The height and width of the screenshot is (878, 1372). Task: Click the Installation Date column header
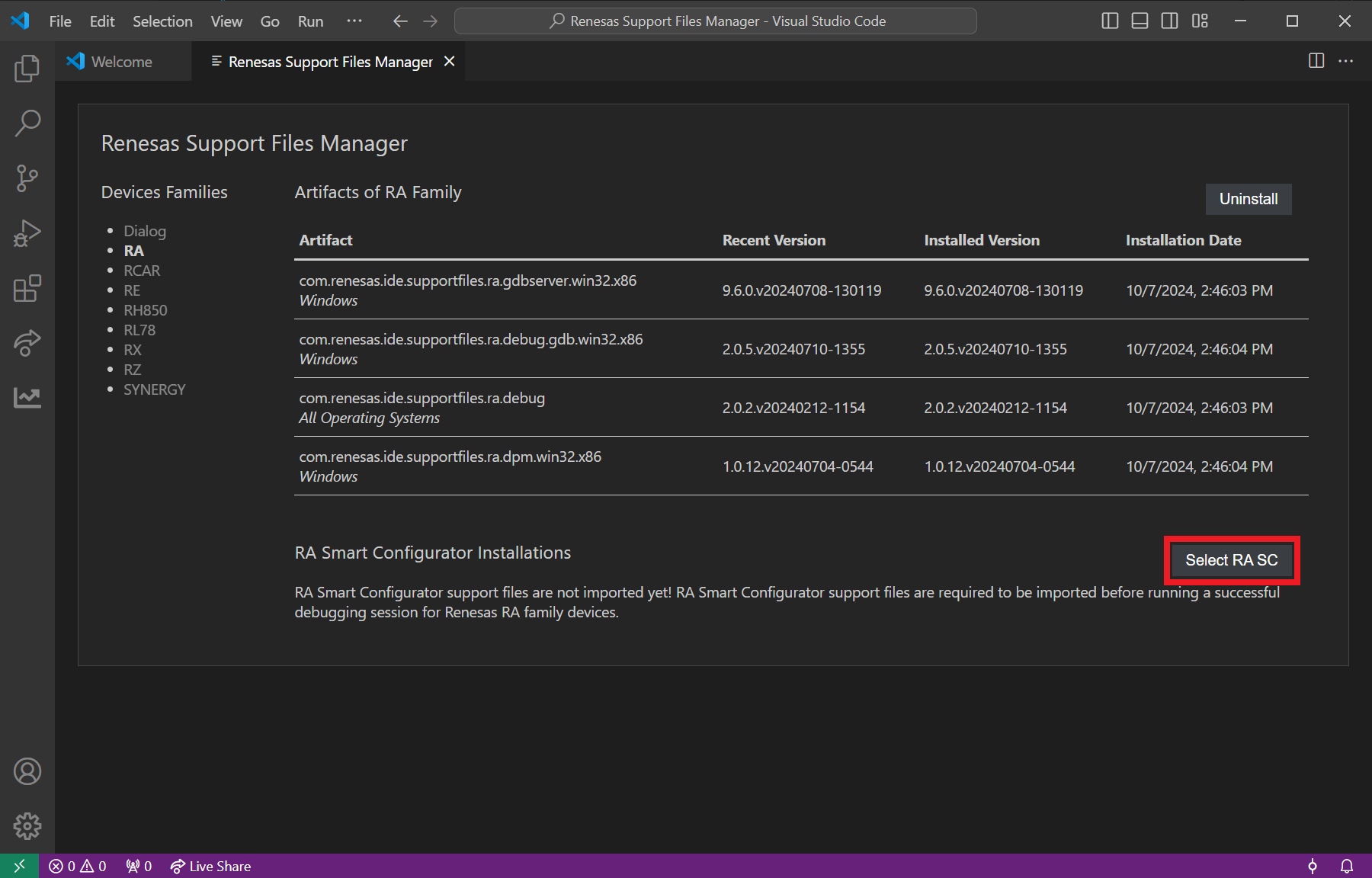coord(1183,240)
